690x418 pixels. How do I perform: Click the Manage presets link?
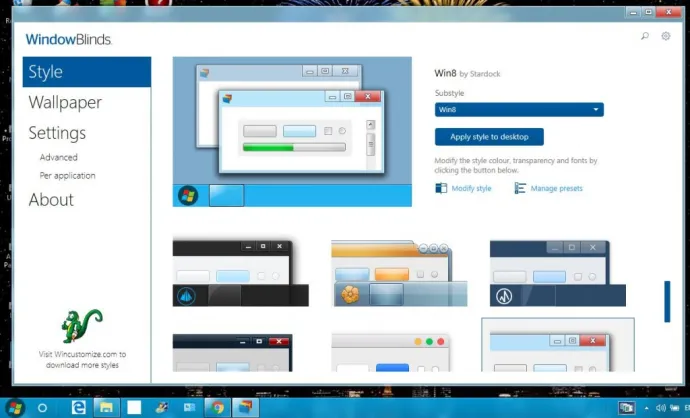pyautogui.click(x=556, y=188)
